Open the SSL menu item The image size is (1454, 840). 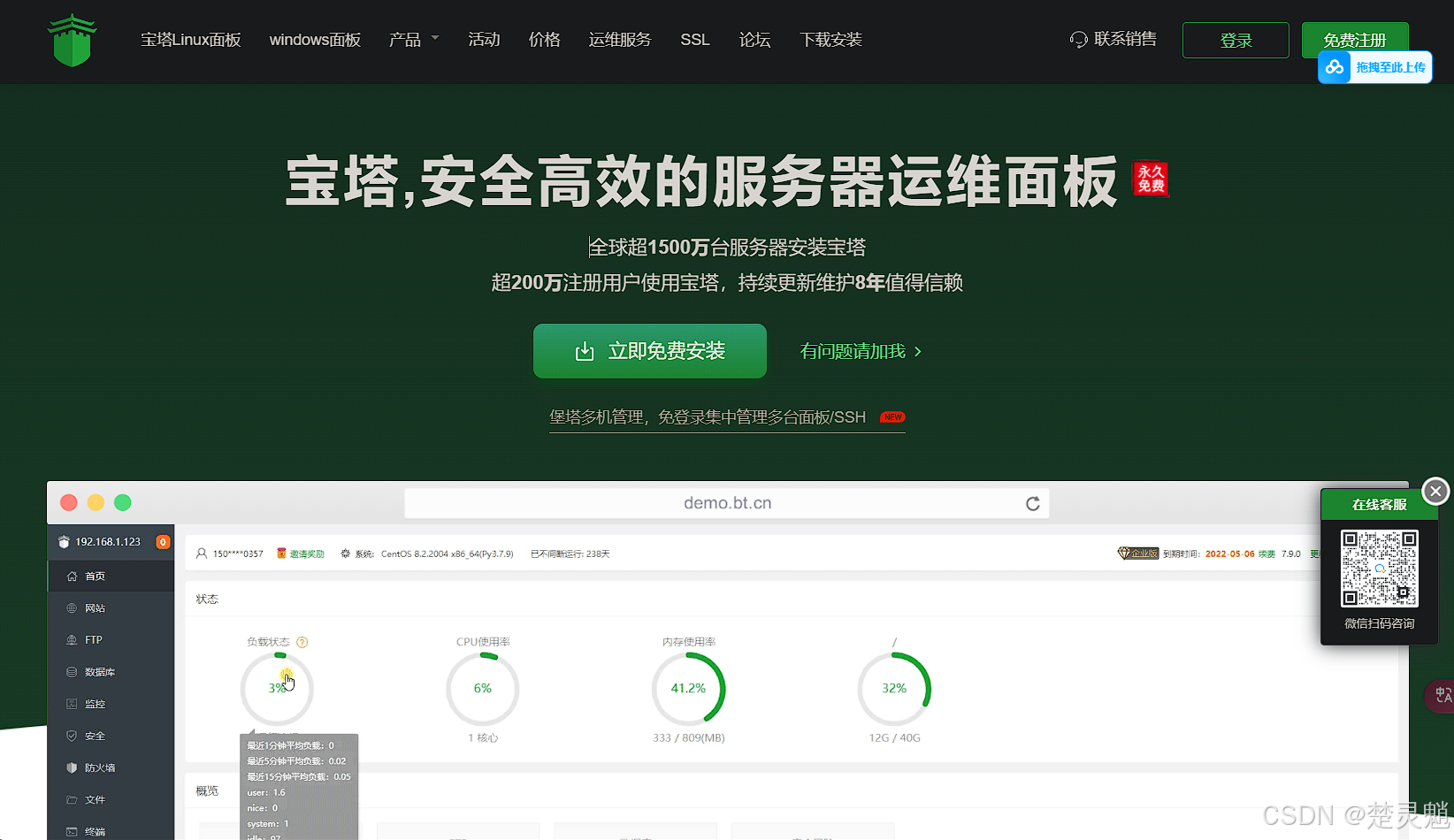[x=695, y=40]
